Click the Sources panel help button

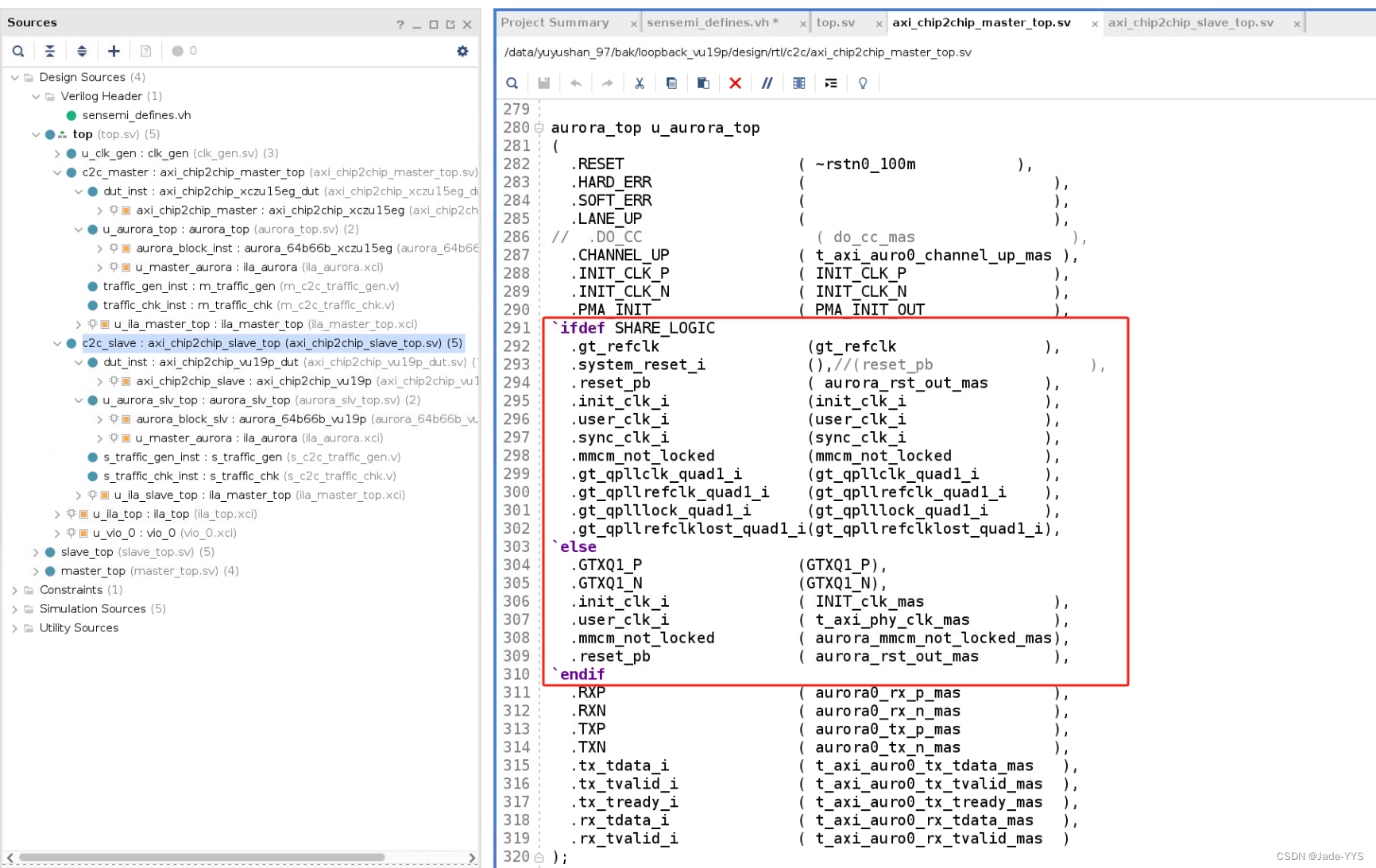(x=400, y=22)
